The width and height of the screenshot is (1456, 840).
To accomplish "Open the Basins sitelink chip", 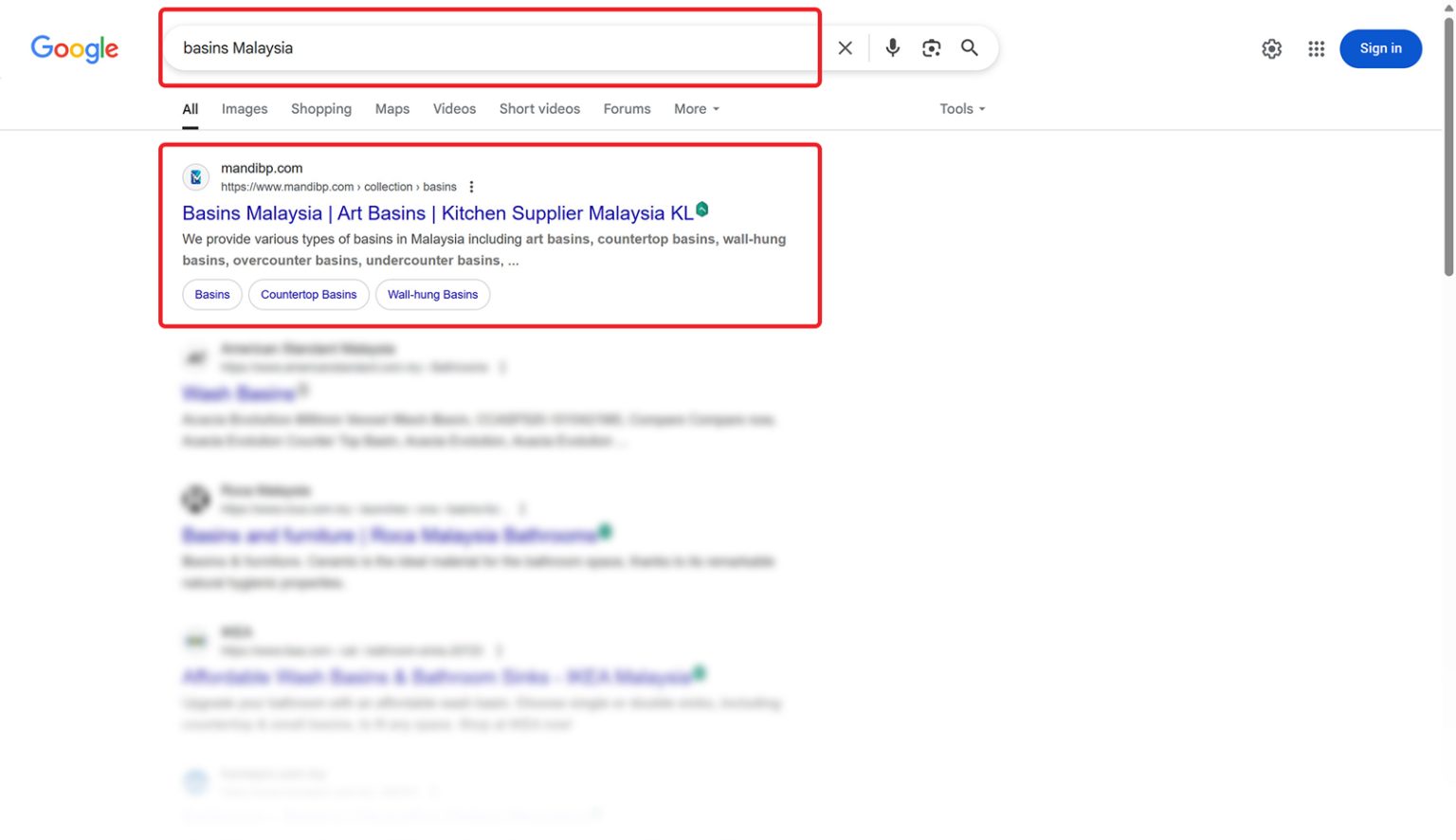I will 212,295.
